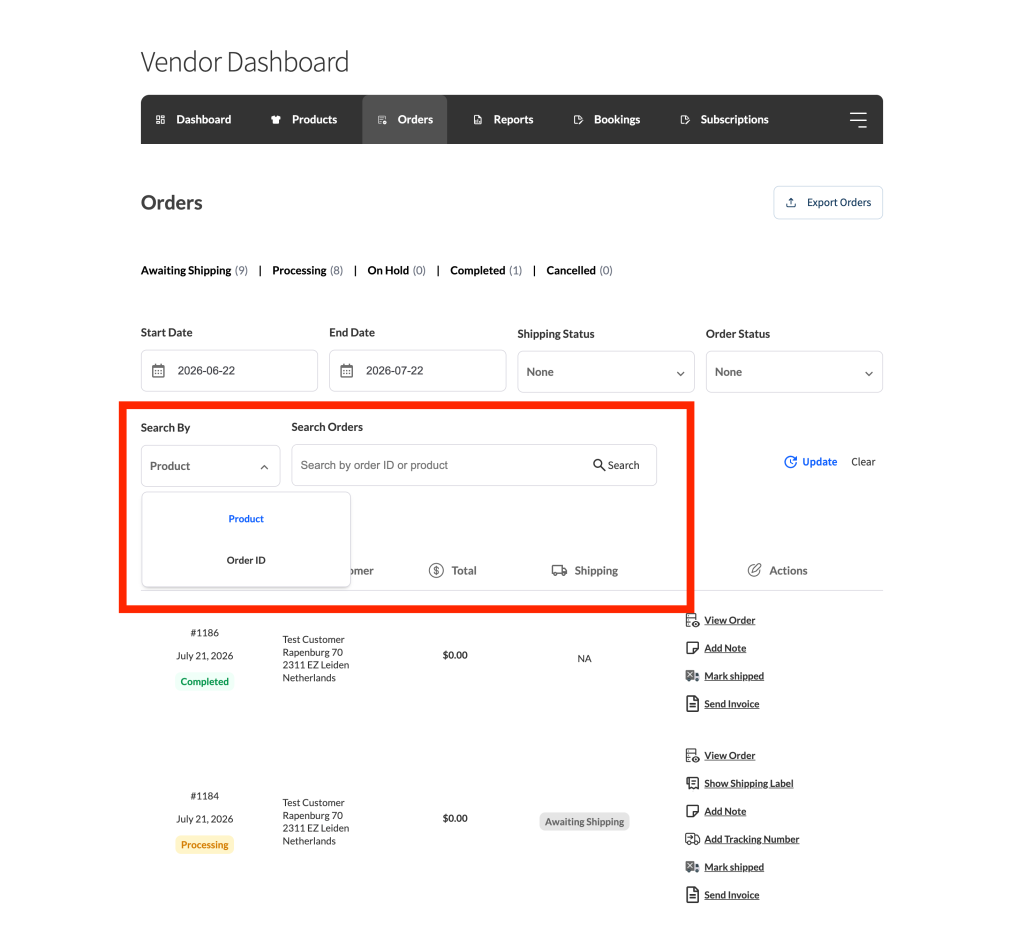Viewport: 1024px width, 932px height.
Task: Click the Dashboard grid icon
Action: point(160,120)
